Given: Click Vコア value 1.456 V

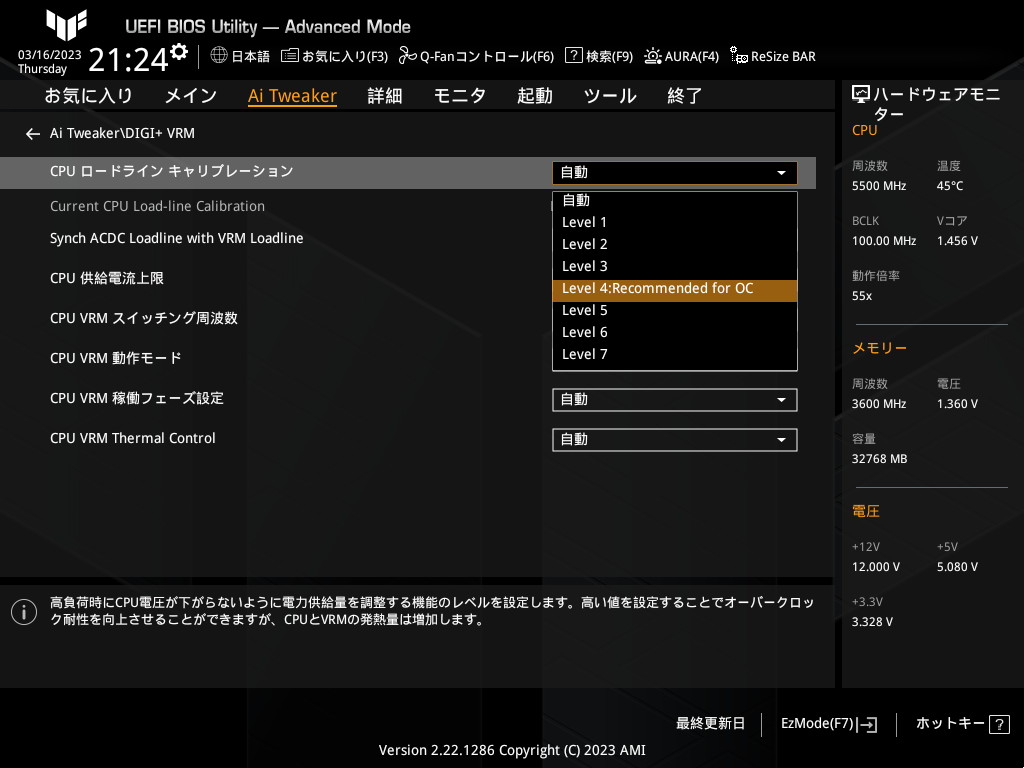Looking at the screenshot, I should (957, 241).
